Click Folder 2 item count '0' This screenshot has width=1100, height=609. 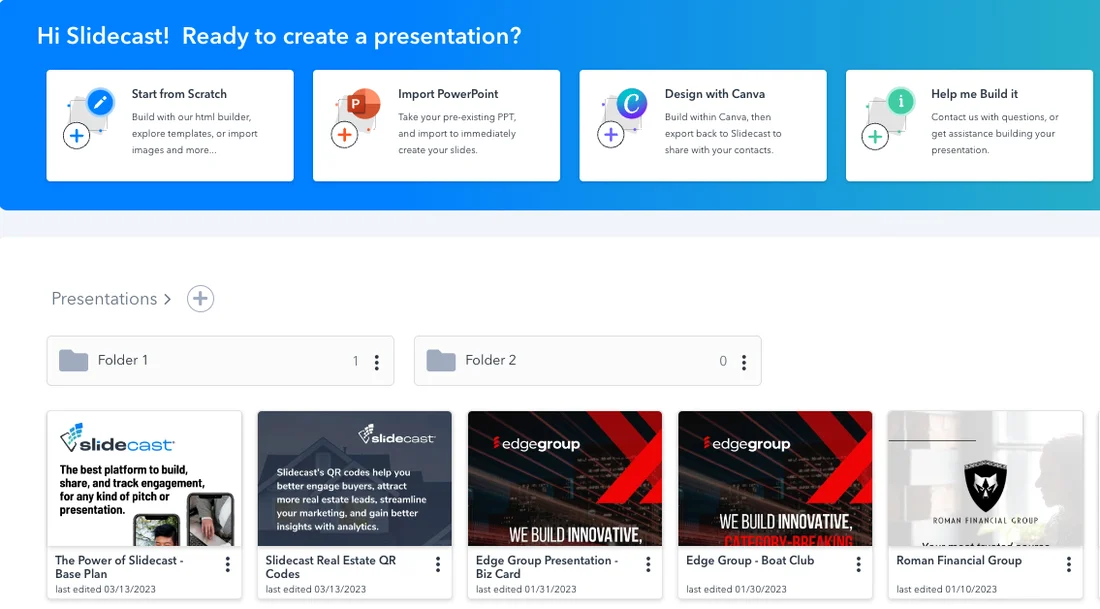point(723,361)
